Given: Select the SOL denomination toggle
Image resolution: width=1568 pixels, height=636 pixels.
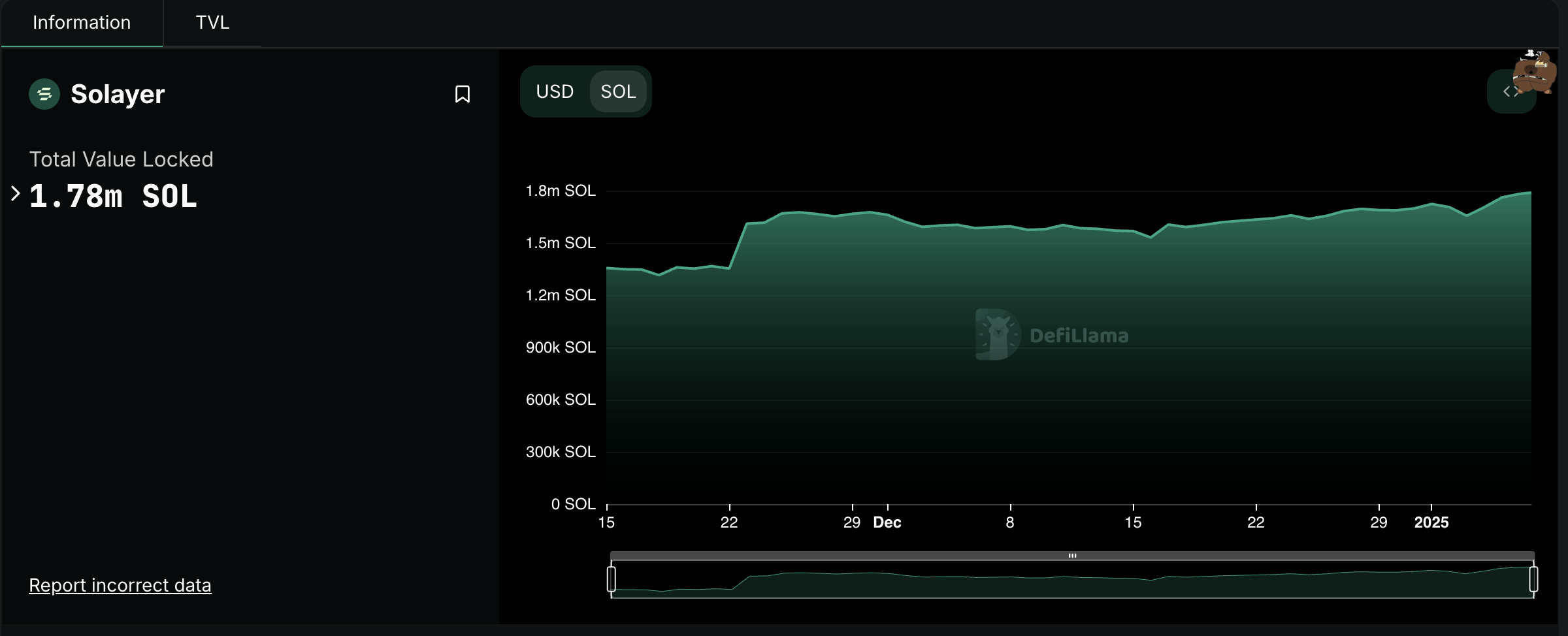Looking at the screenshot, I should pyautogui.click(x=618, y=91).
